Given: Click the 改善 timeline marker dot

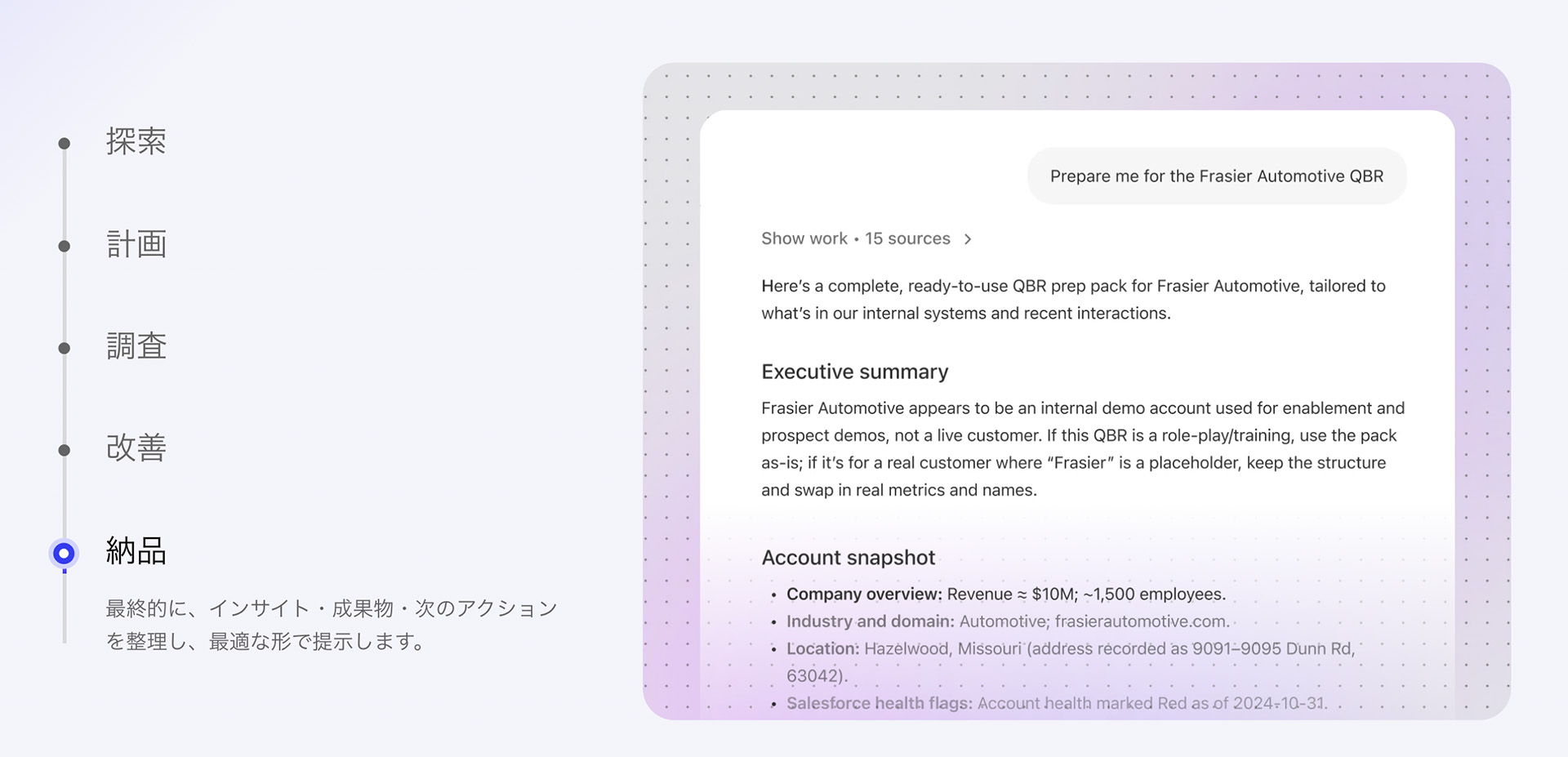Looking at the screenshot, I should pyautogui.click(x=65, y=449).
